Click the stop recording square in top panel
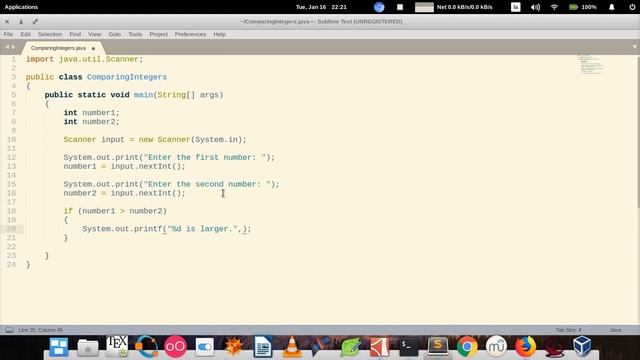Viewport: 640px width, 360px height. point(400,7)
